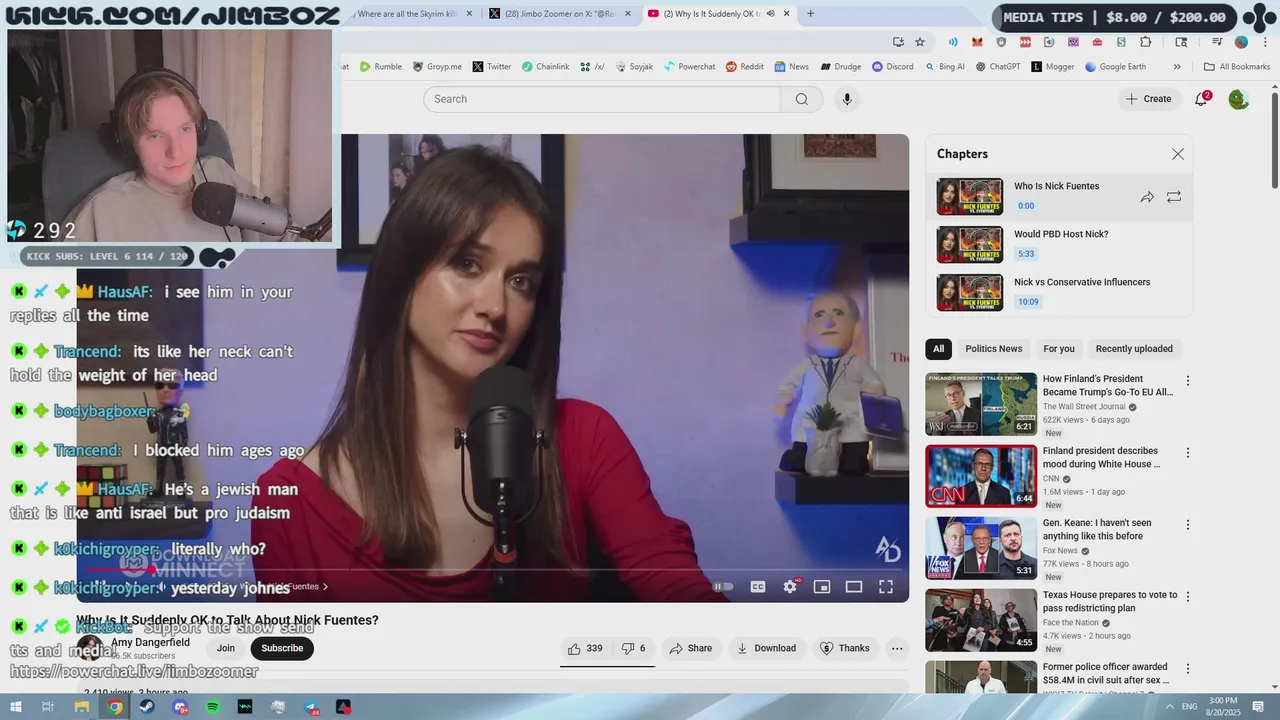The image size is (1280, 720).
Task: Expand chapter arrow next to Nick Fuentes
Action: (x=325, y=587)
